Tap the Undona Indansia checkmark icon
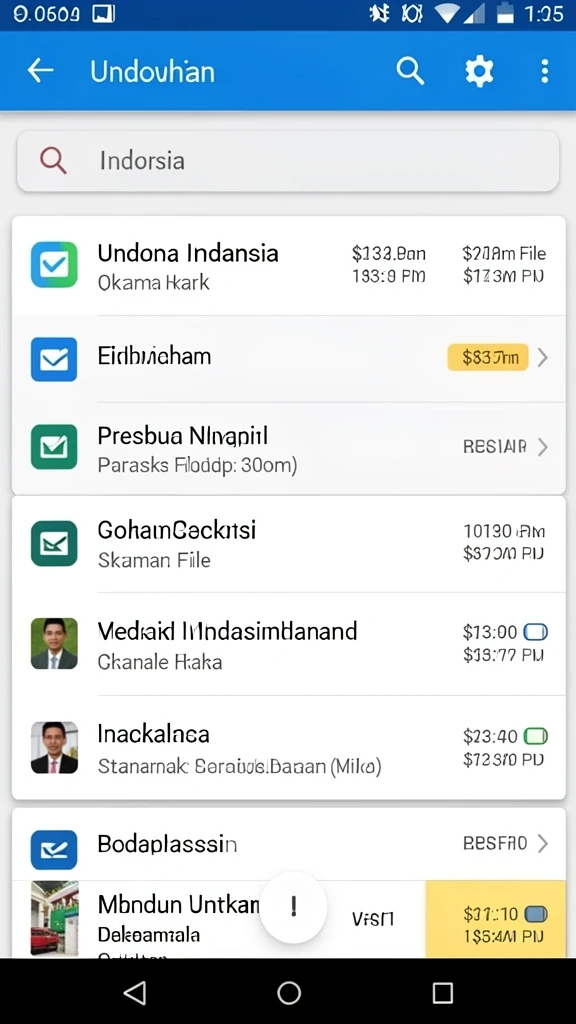576x1024 pixels. 54,264
